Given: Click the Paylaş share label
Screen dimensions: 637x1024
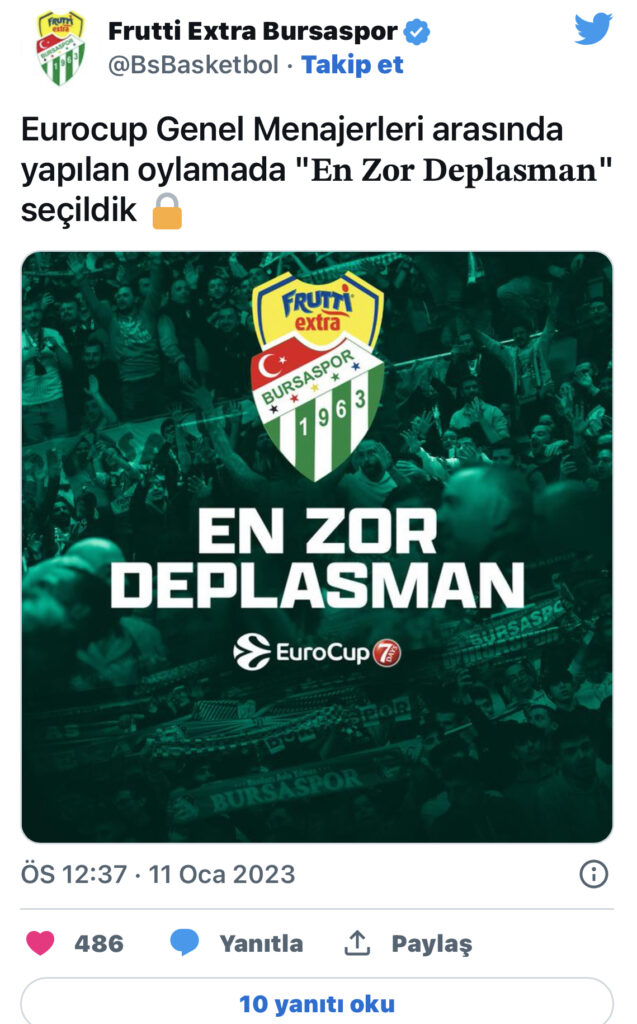Looking at the screenshot, I should click(x=431, y=944).
